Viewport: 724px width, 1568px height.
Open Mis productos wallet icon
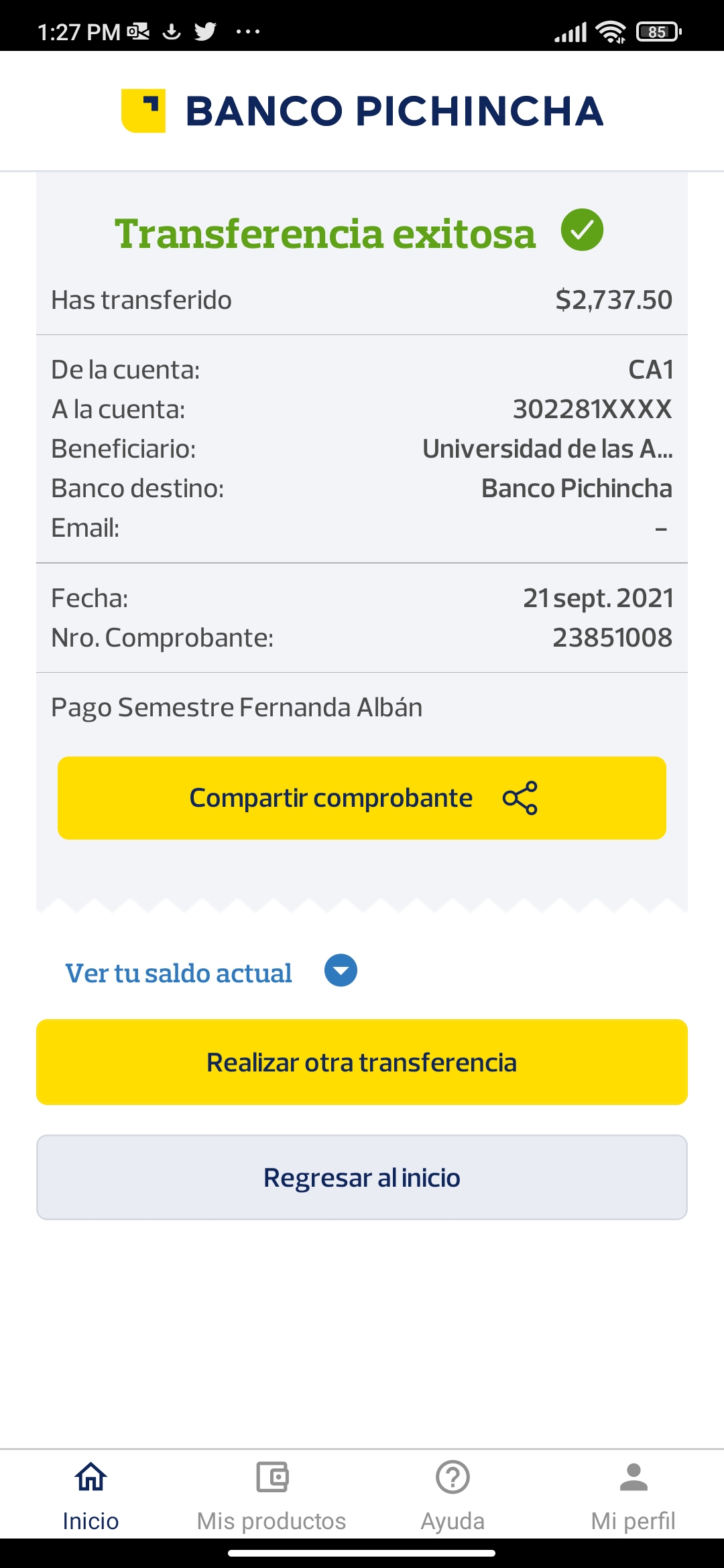271,1477
